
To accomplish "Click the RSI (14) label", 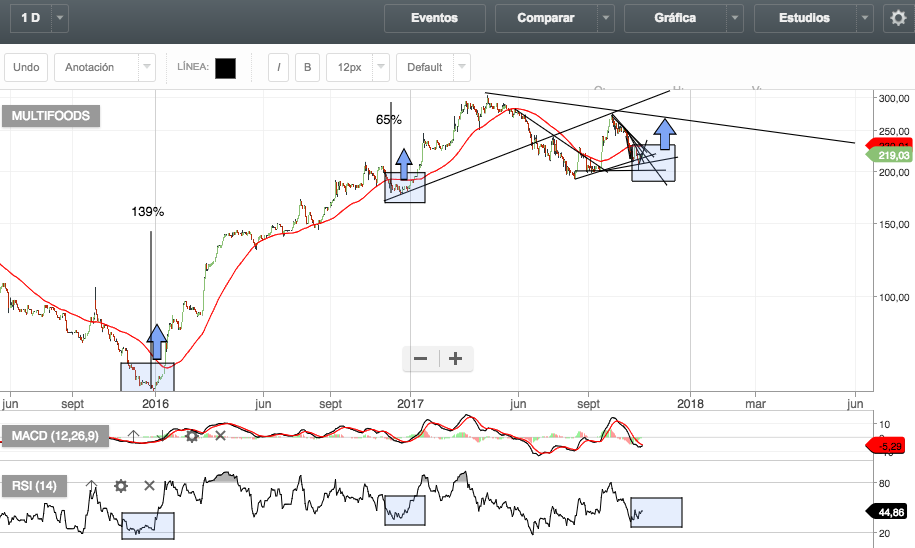I will [34, 486].
